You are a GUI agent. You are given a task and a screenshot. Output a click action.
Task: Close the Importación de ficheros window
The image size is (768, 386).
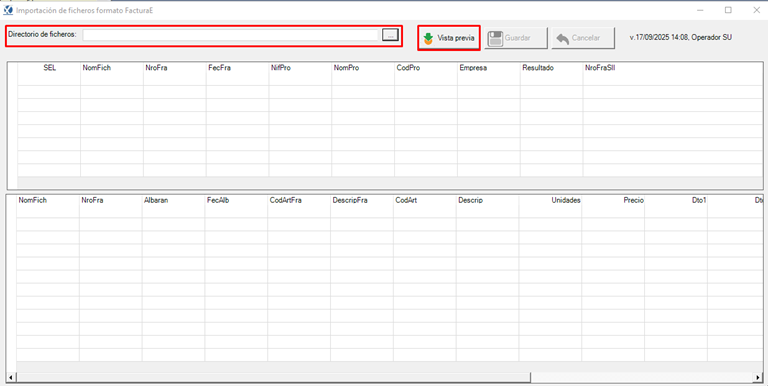[756, 10]
